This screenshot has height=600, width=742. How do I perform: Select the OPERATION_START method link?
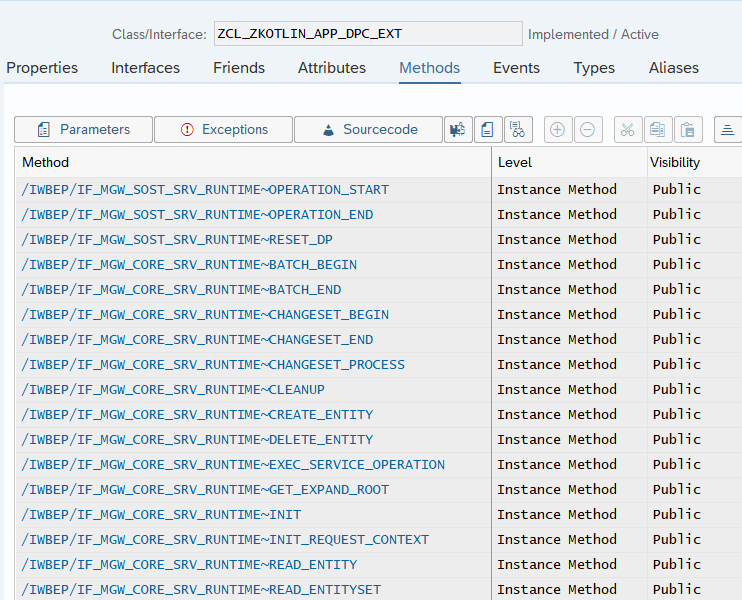(205, 190)
